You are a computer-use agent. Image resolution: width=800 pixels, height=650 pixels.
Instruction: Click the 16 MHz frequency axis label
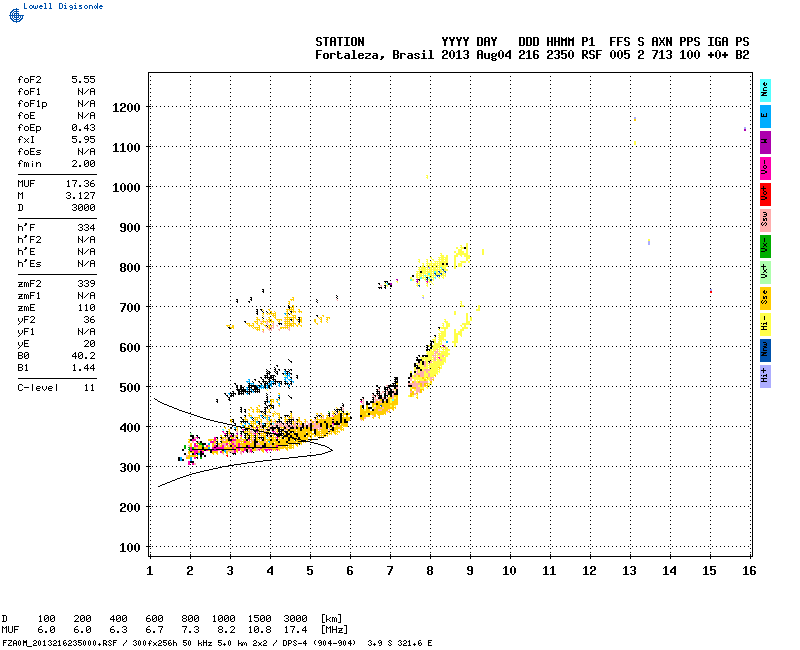pyautogui.click(x=749, y=571)
